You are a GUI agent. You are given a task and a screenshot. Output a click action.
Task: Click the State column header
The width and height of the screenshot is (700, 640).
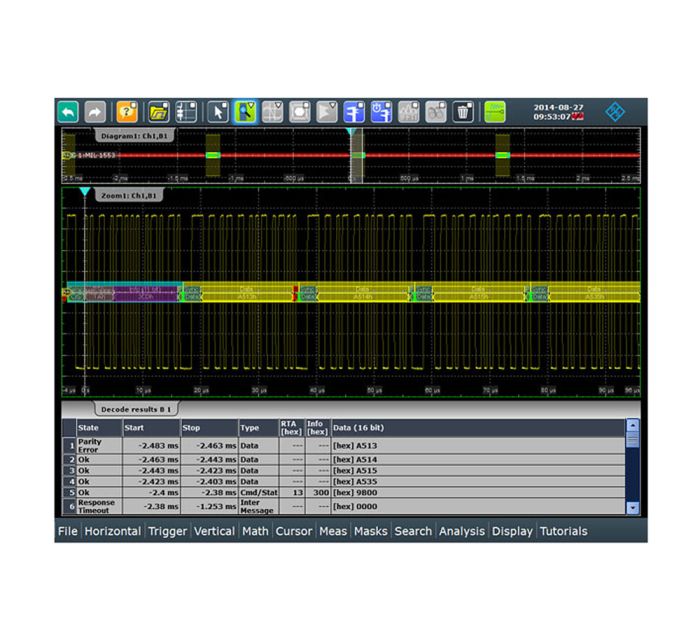[x=99, y=428]
